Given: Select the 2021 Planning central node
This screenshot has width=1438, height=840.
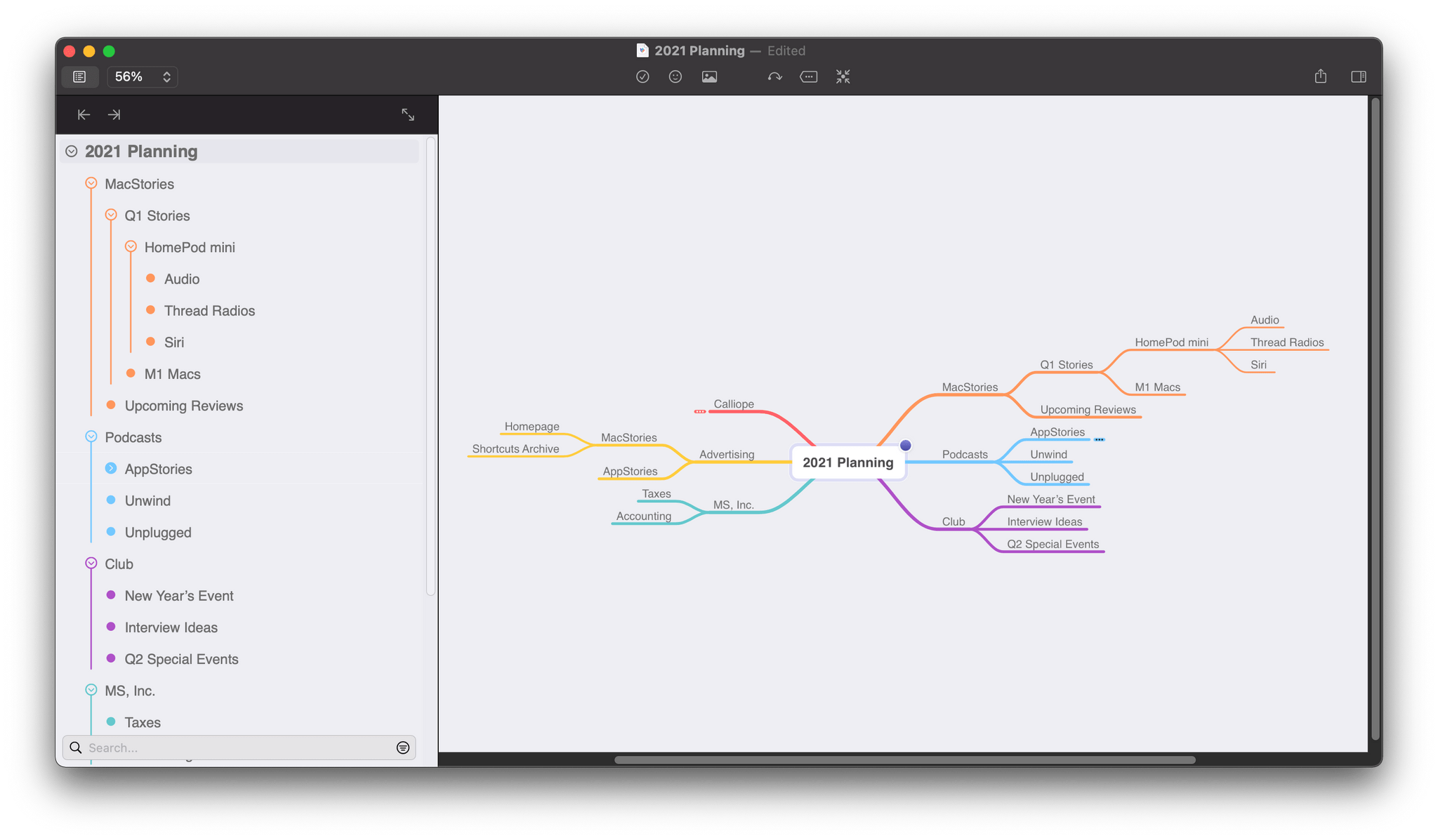Looking at the screenshot, I should point(847,462).
